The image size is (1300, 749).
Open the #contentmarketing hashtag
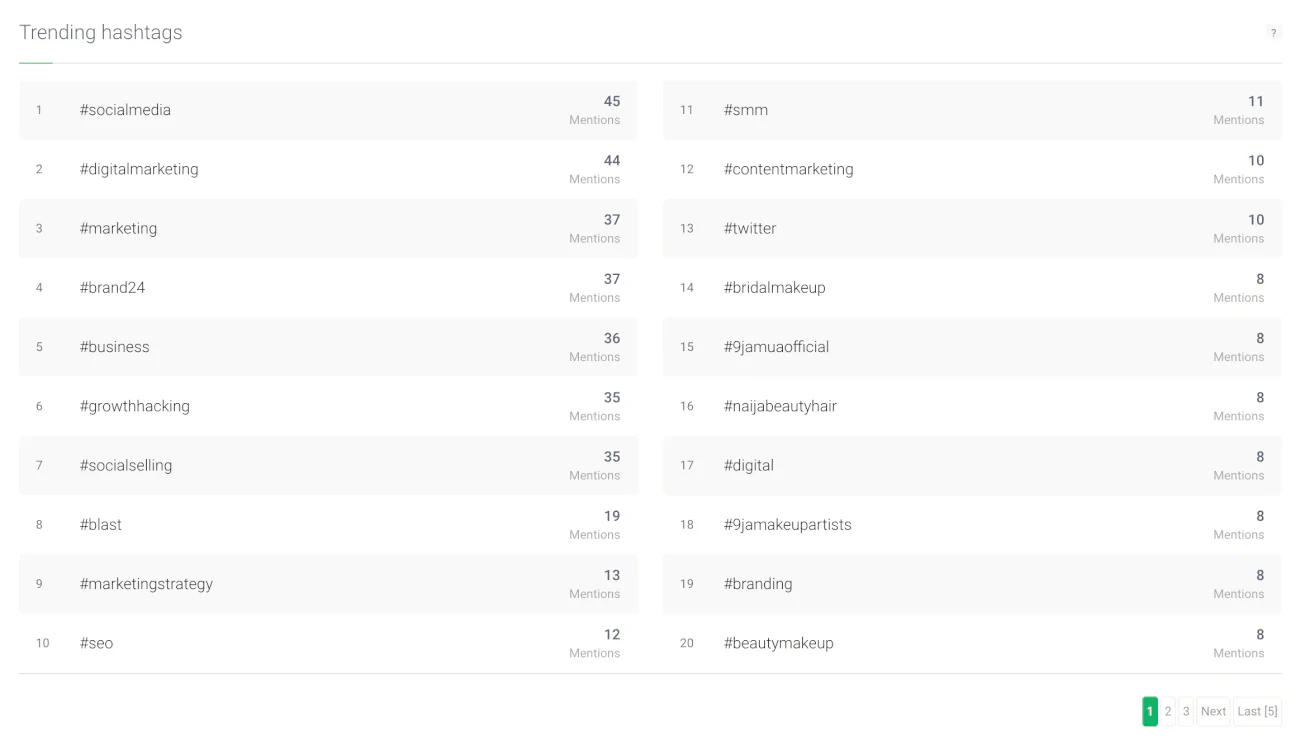tap(788, 169)
